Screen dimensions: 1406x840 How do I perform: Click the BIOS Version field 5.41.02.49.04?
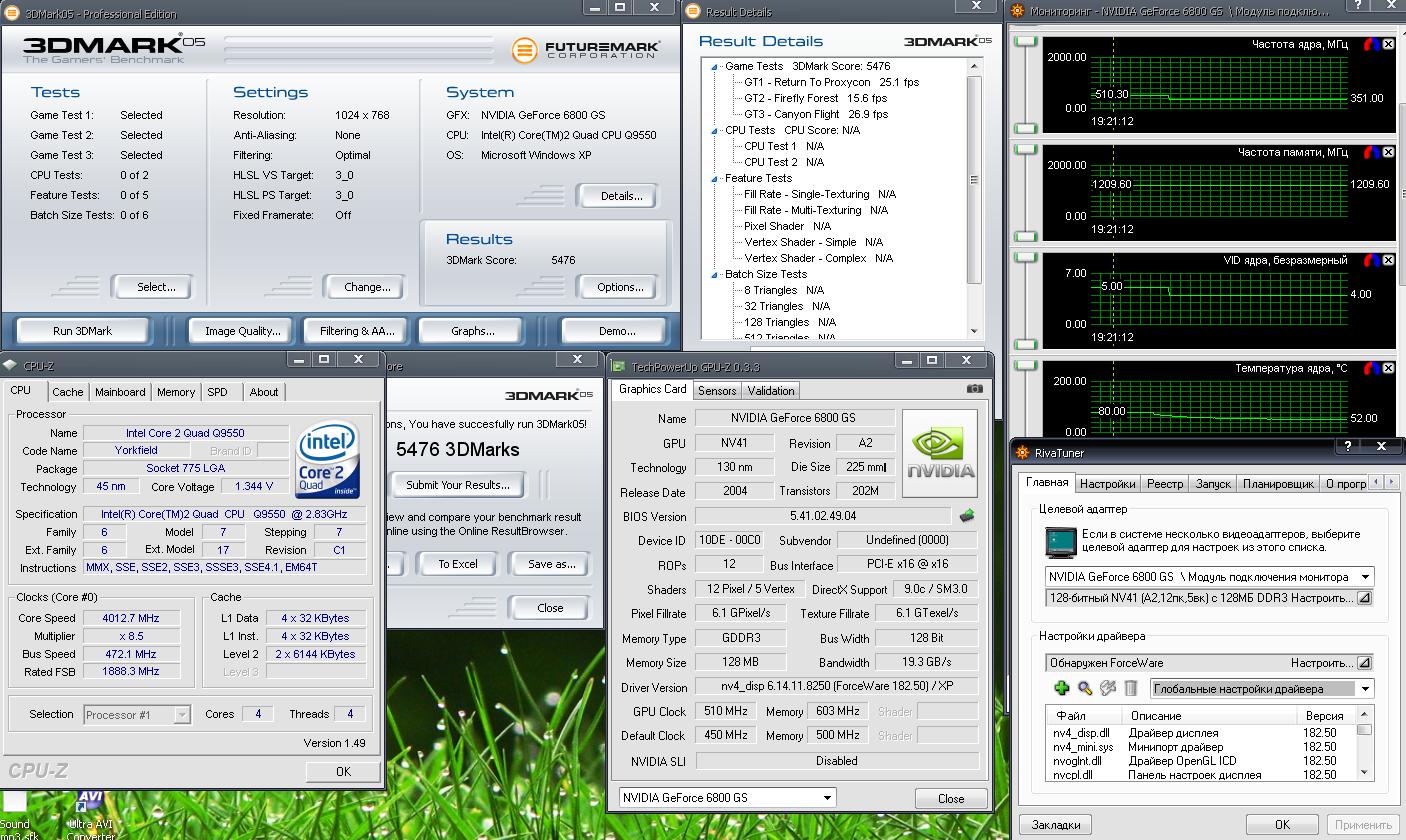pyautogui.click(x=823, y=516)
